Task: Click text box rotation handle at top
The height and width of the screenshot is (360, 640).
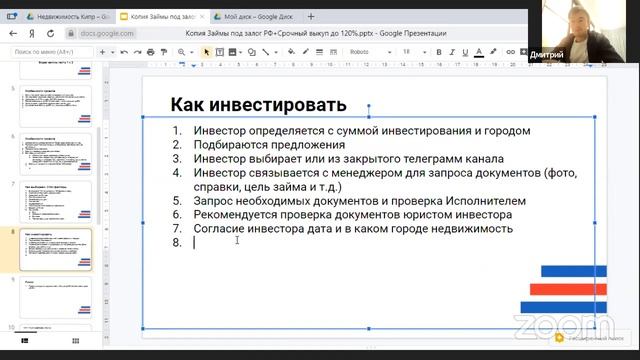Action: tap(369, 106)
